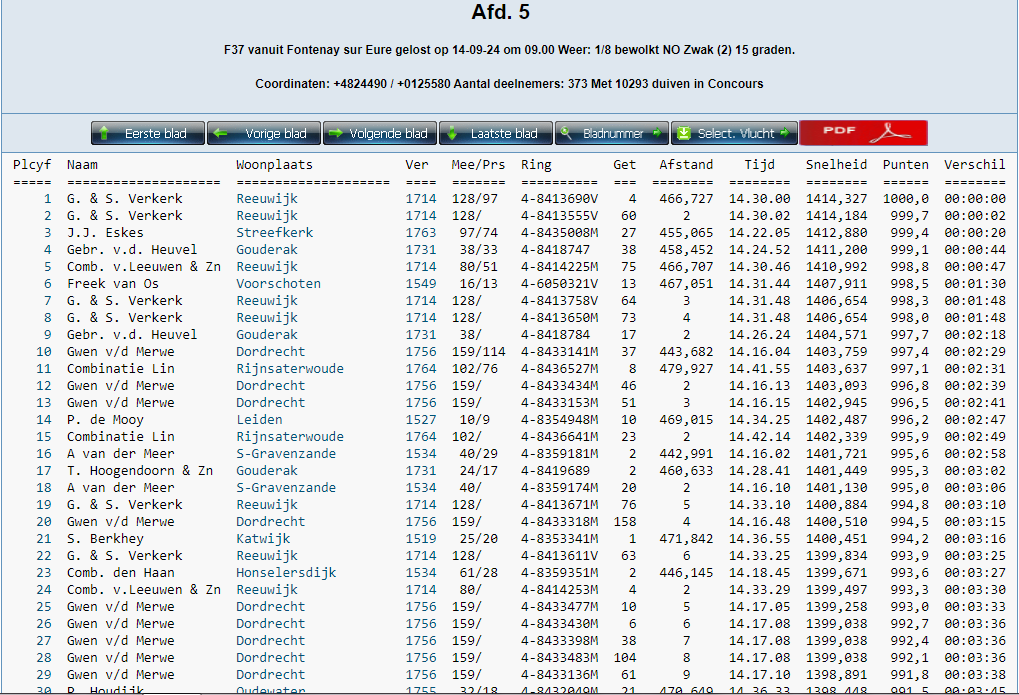The width and height of the screenshot is (1019, 695).
Task: Click distance value 479,927
Action: [686, 369]
